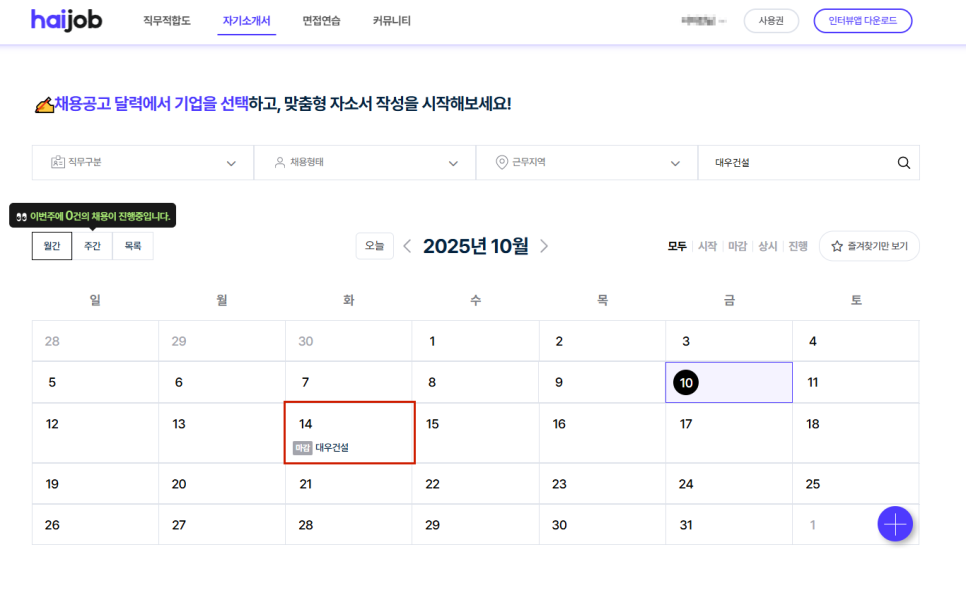The width and height of the screenshot is (966, 598).
Task: Click the 마감 badge on October 14
Action: click(302, 448)
